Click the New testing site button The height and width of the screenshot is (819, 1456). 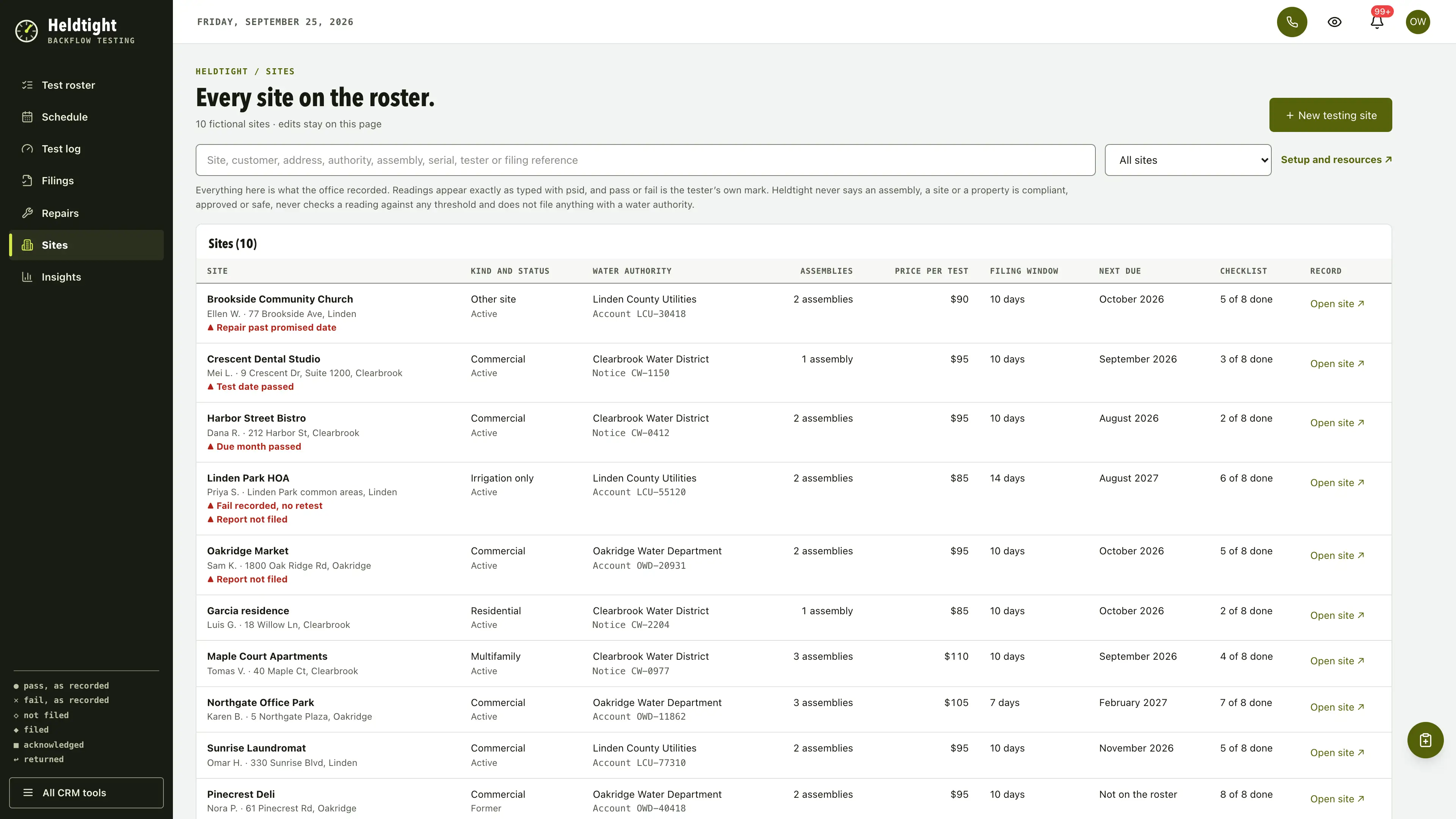(x=1330, y=115)
